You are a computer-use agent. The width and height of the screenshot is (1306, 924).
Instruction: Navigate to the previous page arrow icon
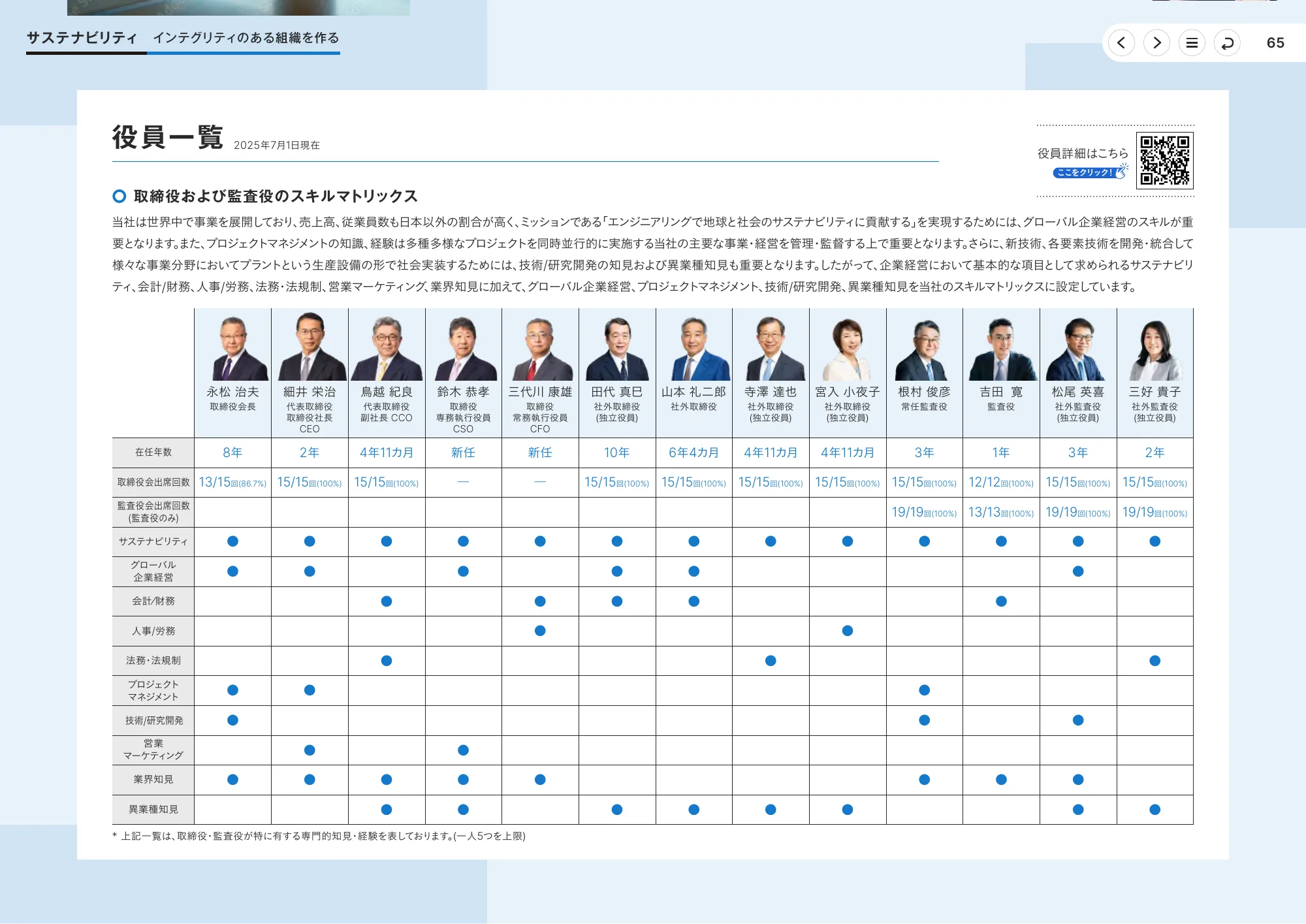click(1122, 42)
